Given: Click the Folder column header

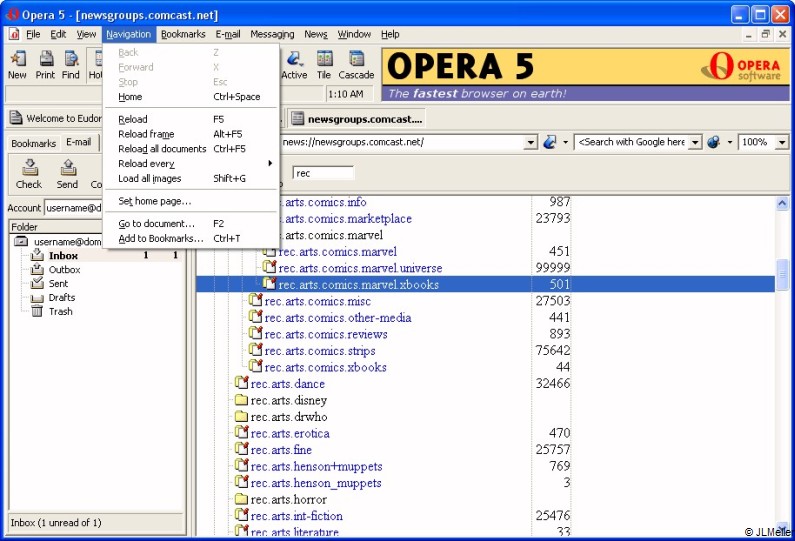Looking at the screenshot, I should 56,227.
